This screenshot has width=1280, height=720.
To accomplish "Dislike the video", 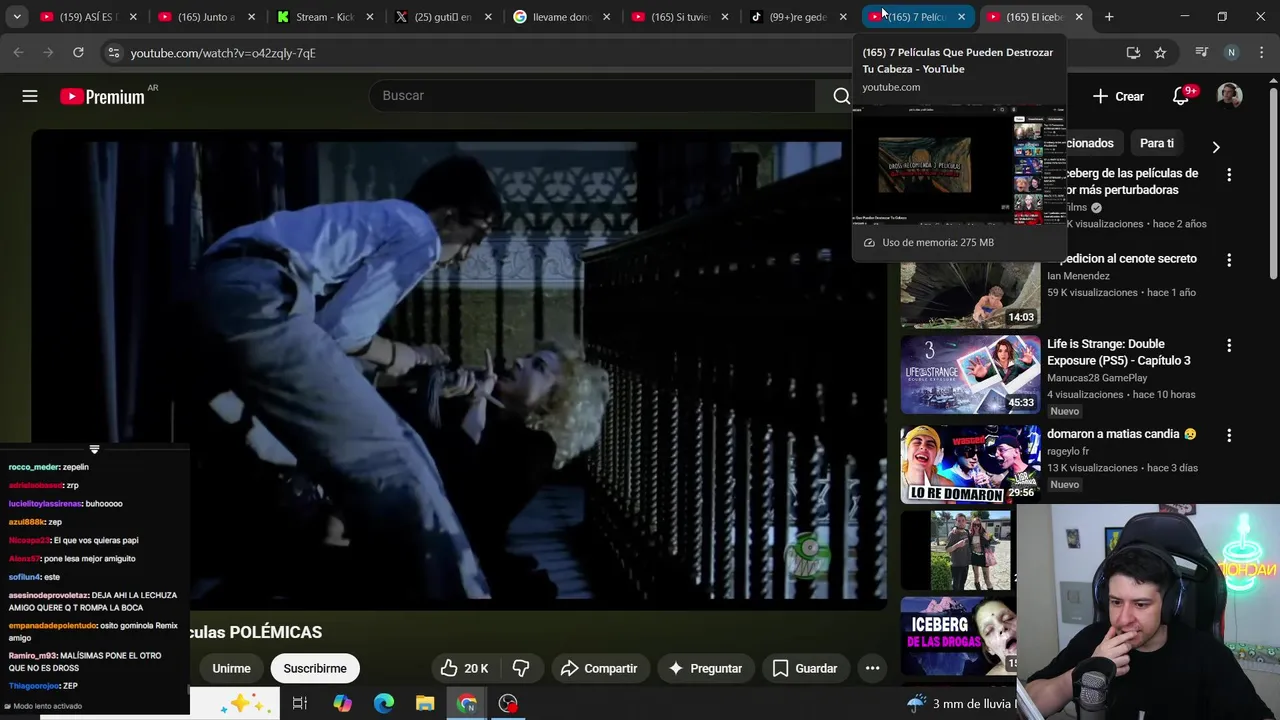I will pyautogui.click(x=521, y=668).
